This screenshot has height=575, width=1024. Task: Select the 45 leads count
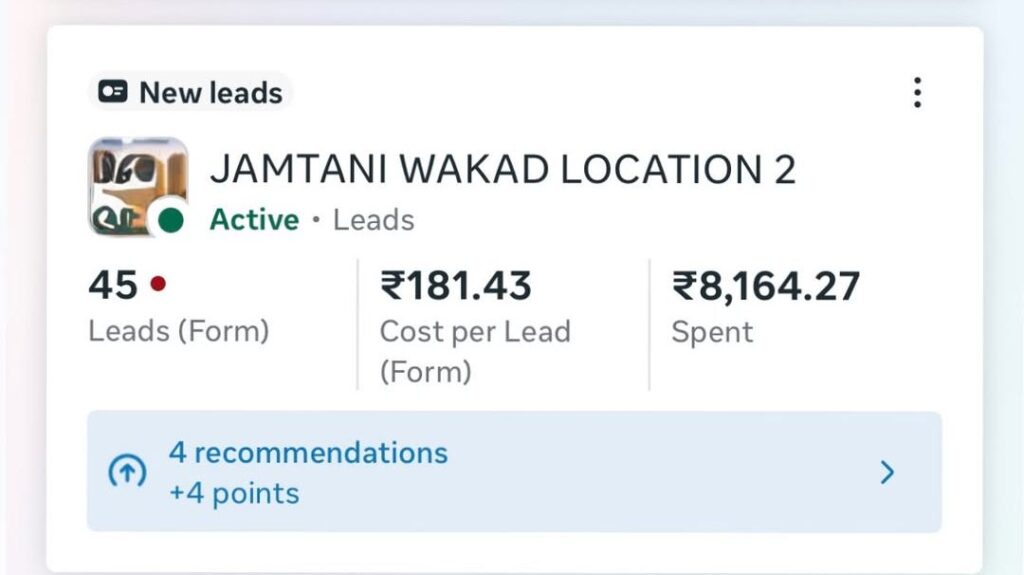(x=113, y=286)
